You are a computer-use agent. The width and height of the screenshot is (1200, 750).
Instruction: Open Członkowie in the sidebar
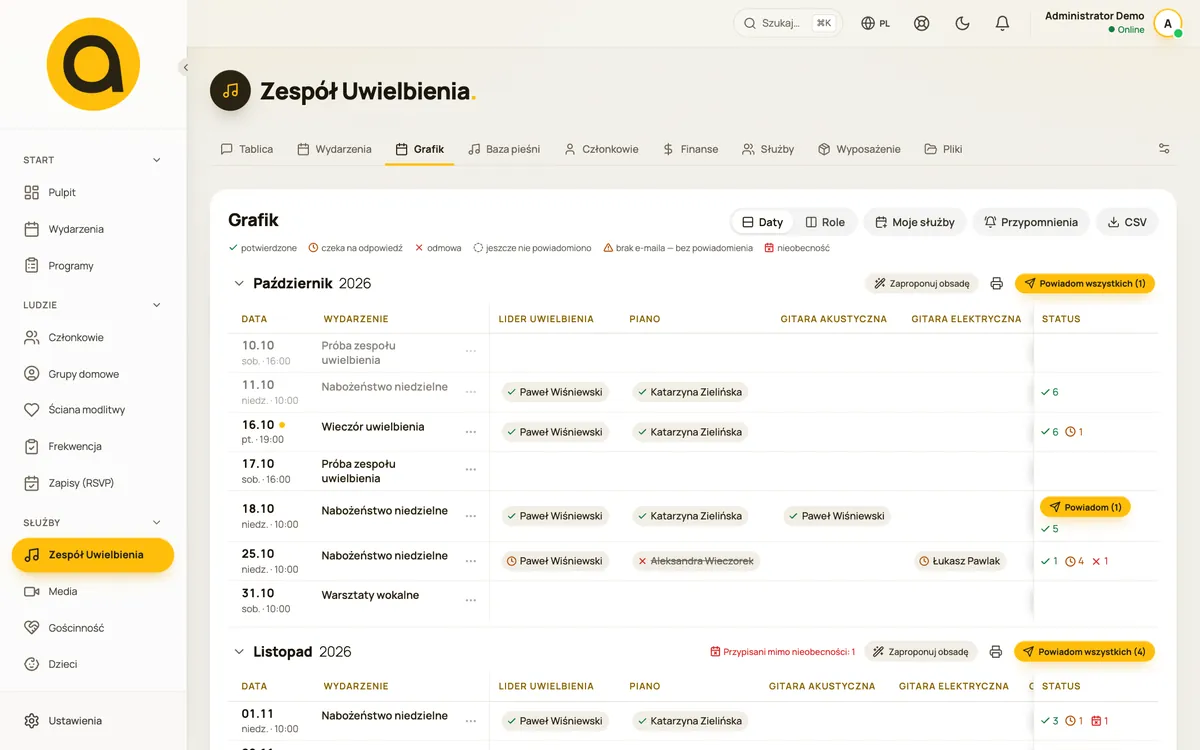(x=93, y=338)
